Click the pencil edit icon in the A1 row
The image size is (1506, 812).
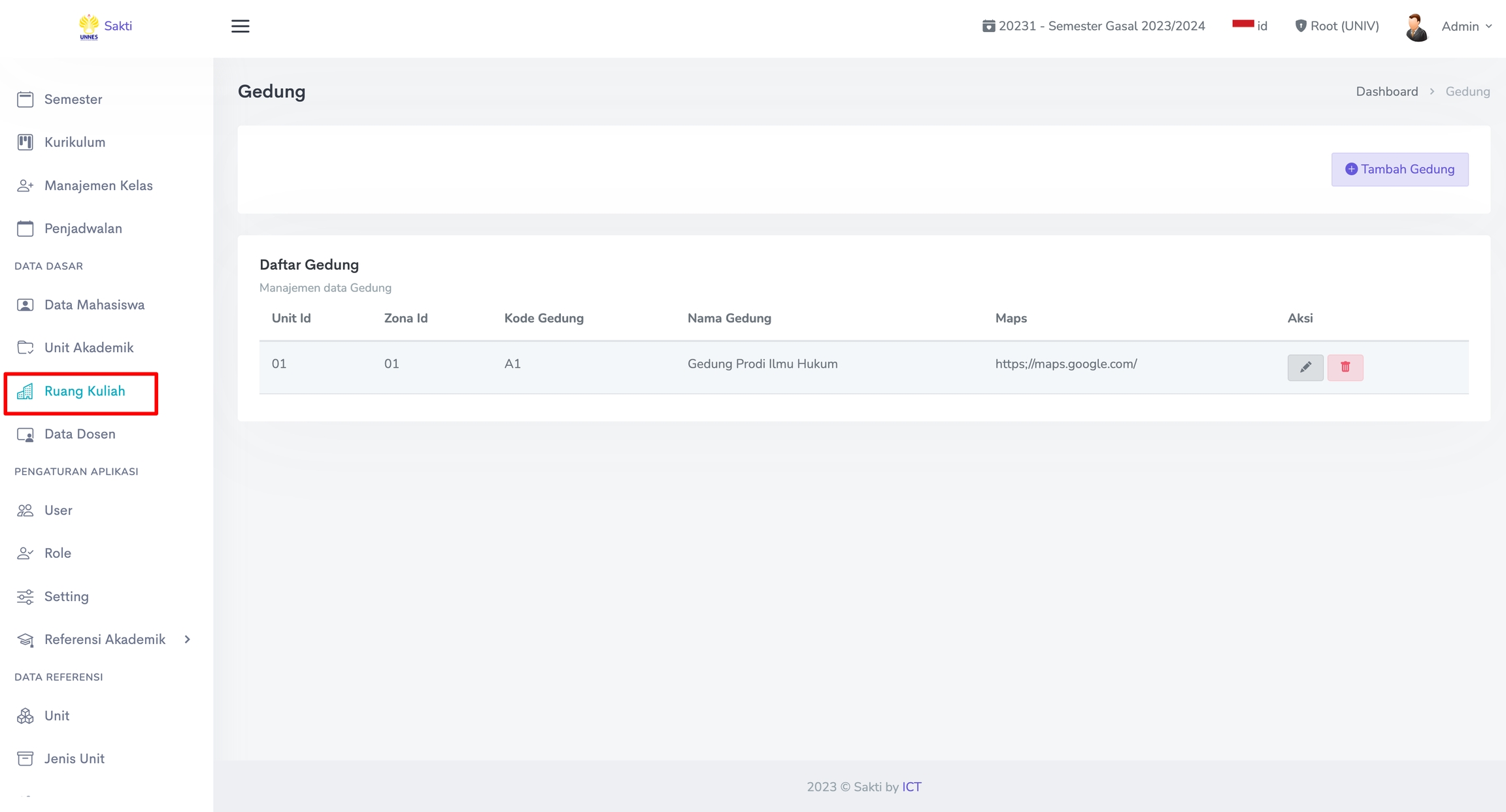[1305, 367]
